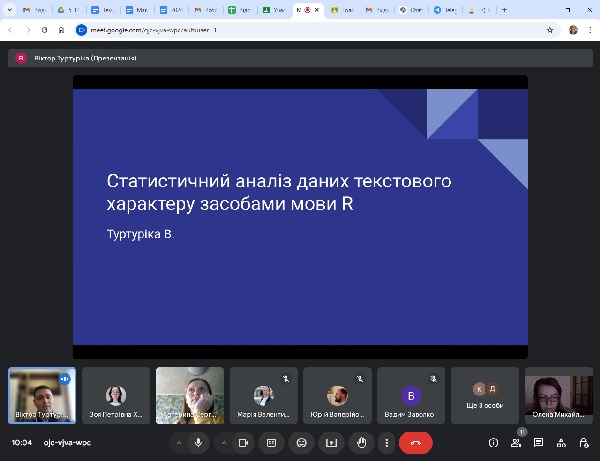Open the chat with everyone panel
600x461 pixels.
538,442
